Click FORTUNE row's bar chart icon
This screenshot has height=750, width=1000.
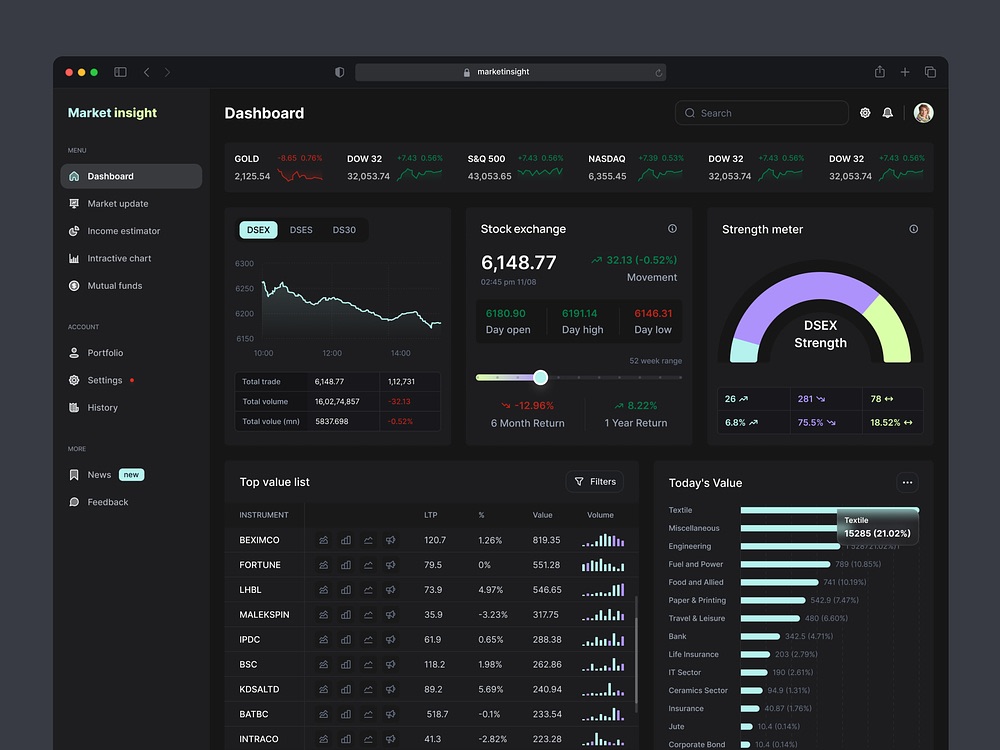pos(346,565)
